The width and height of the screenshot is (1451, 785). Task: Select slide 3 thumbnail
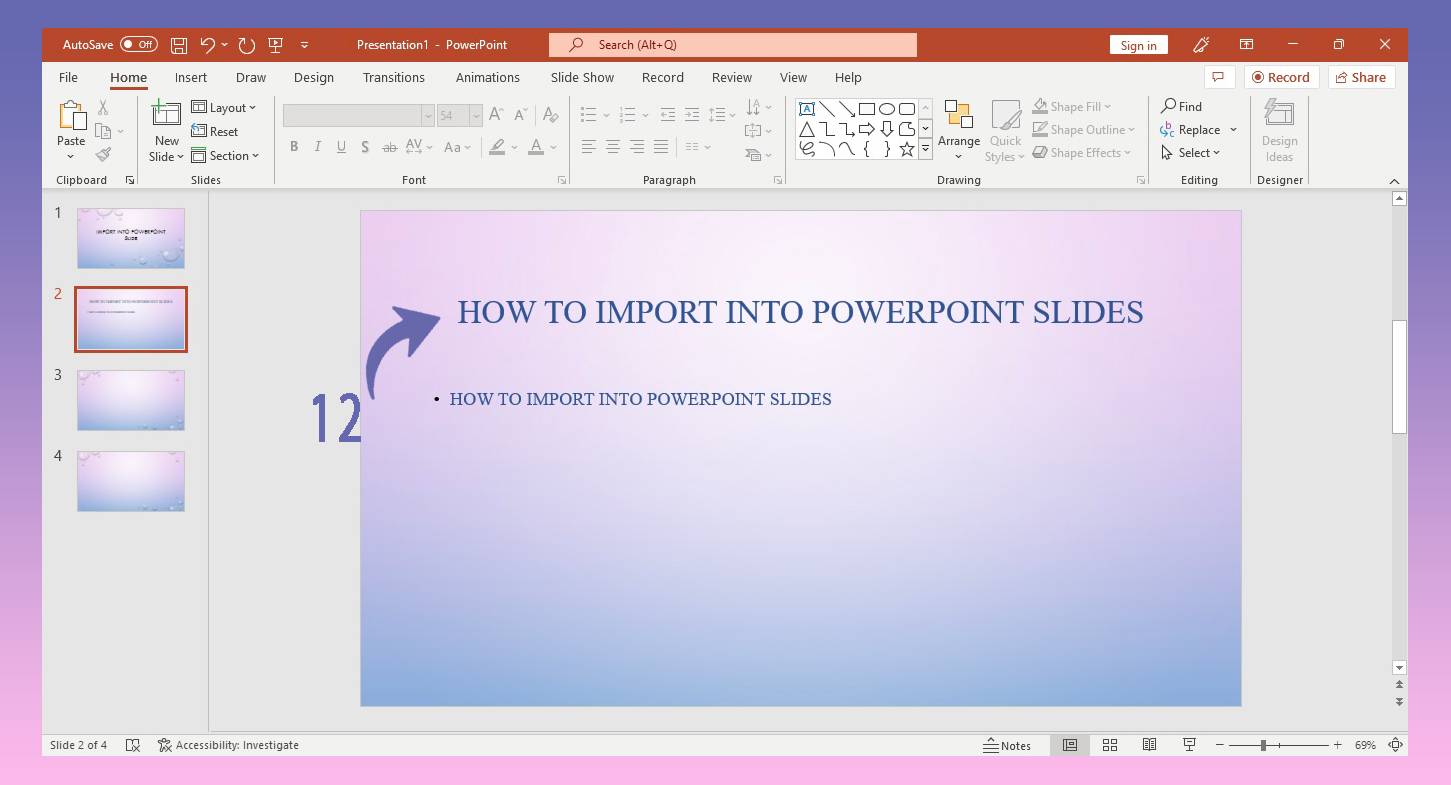pos(131,400)
